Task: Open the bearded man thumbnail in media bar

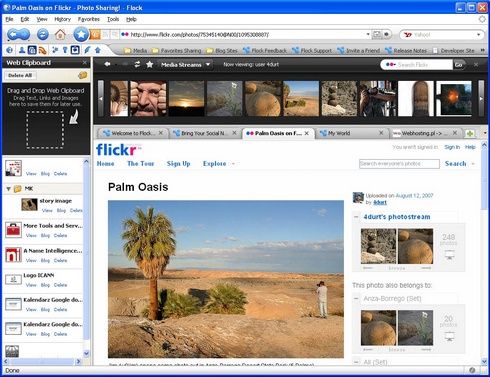Action: 148,99
